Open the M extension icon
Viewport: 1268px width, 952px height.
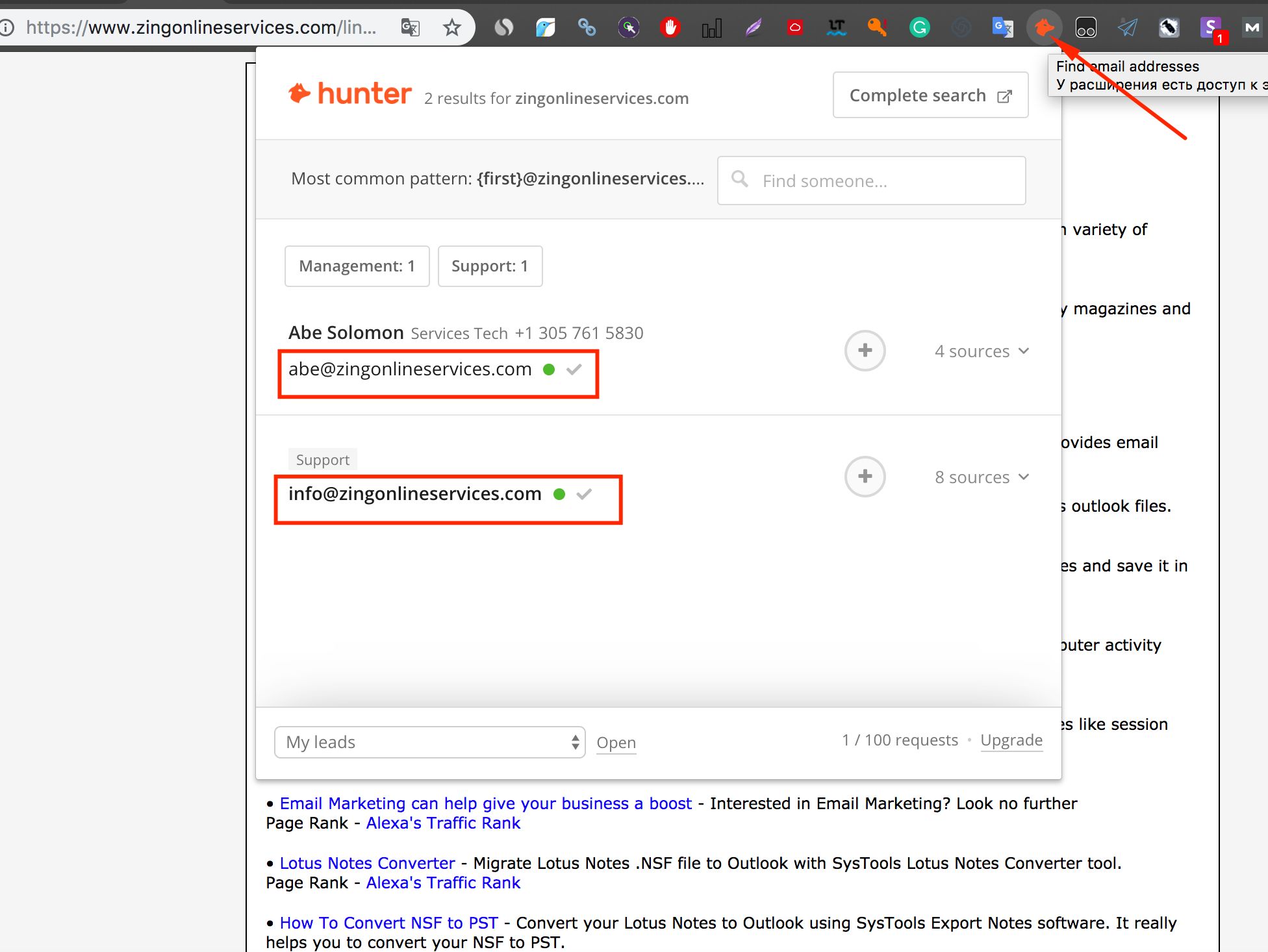coord(1252,27)
